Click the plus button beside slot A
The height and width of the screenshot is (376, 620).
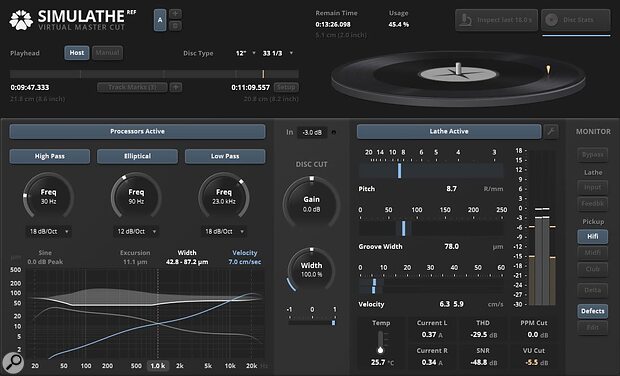point(176,14)
